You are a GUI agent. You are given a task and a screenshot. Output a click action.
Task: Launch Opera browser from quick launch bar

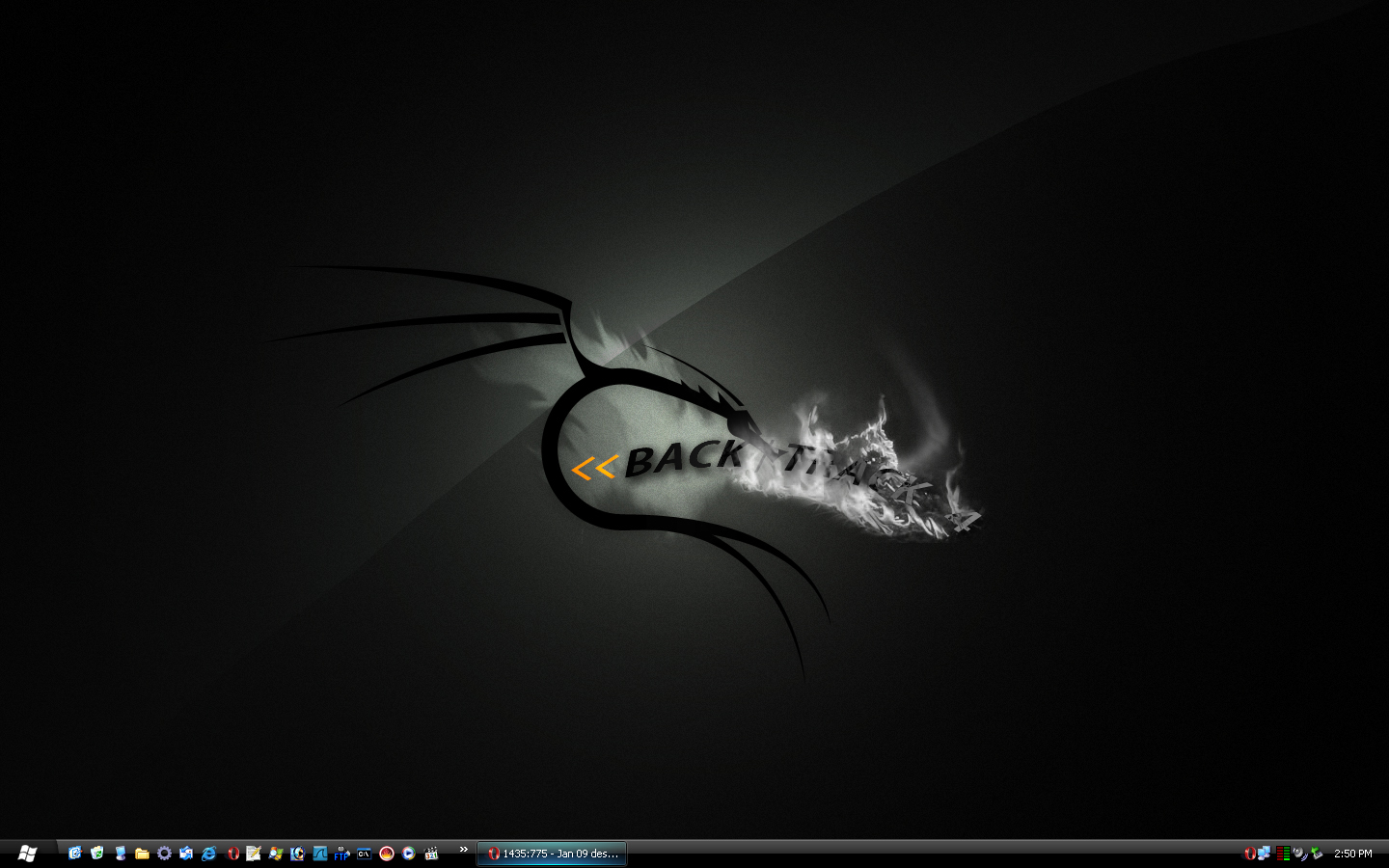pos(232,854)
